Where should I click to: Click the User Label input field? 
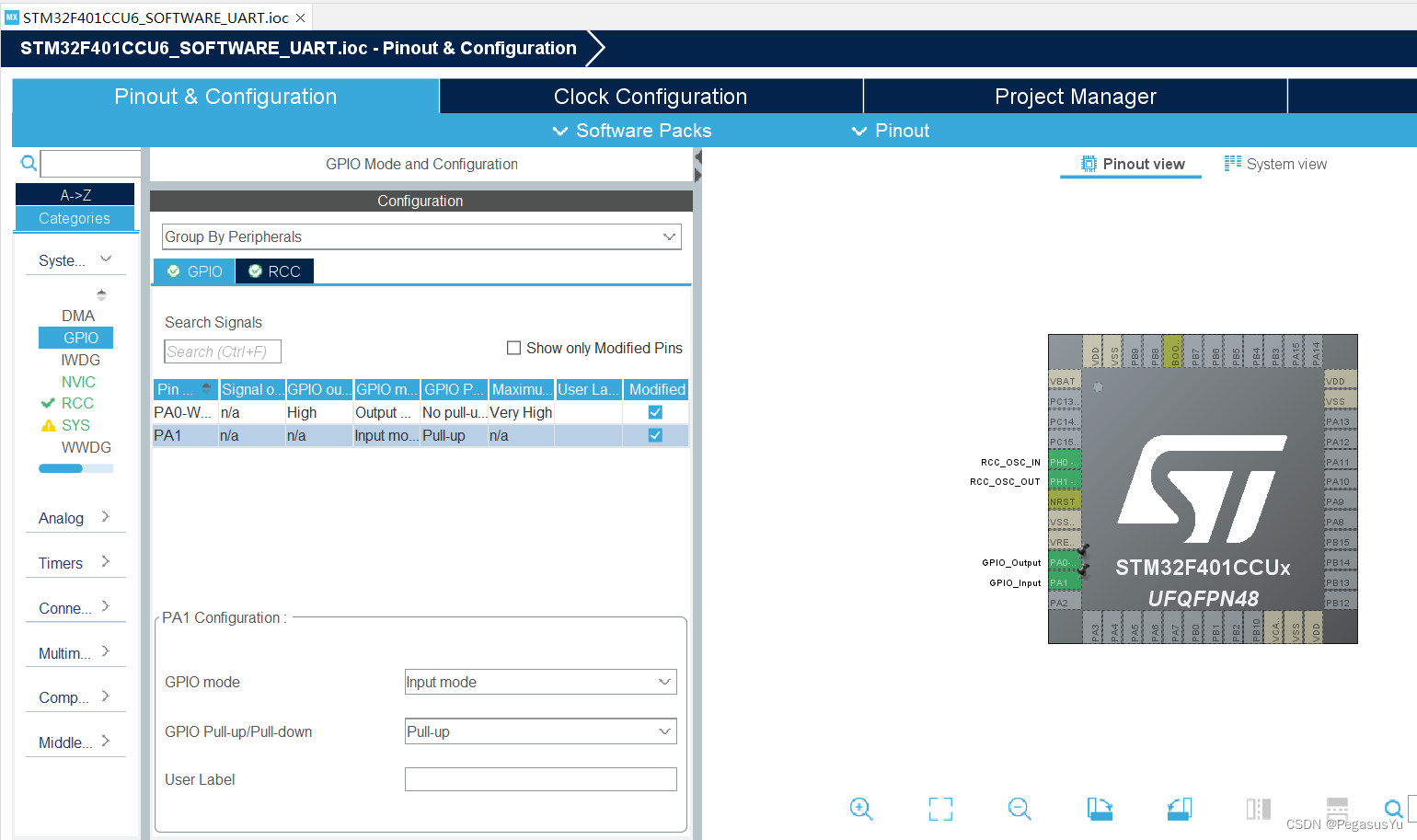(x=540, y=779)
